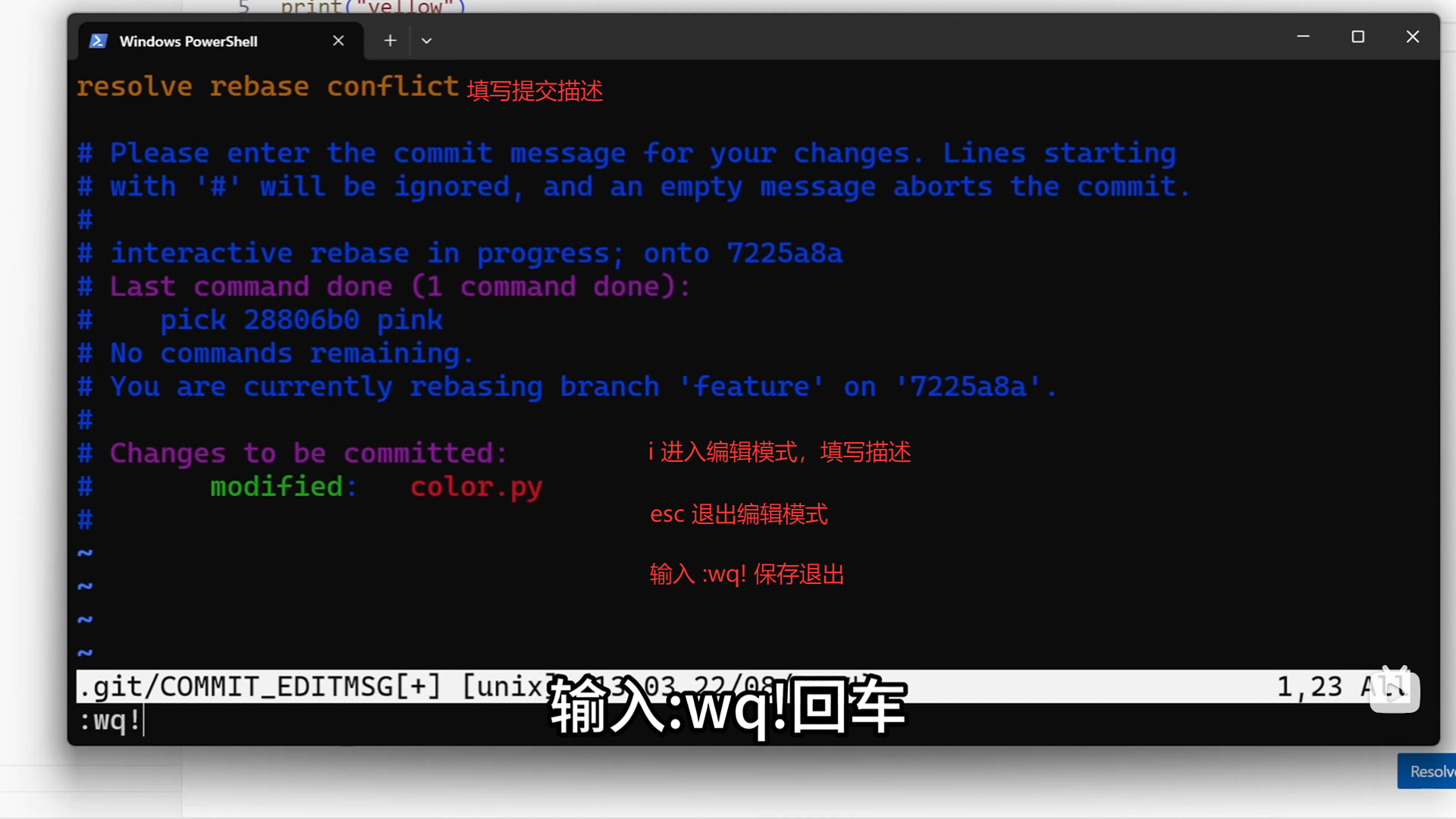Click the 'No commands remaining.' line

[292, 353]
